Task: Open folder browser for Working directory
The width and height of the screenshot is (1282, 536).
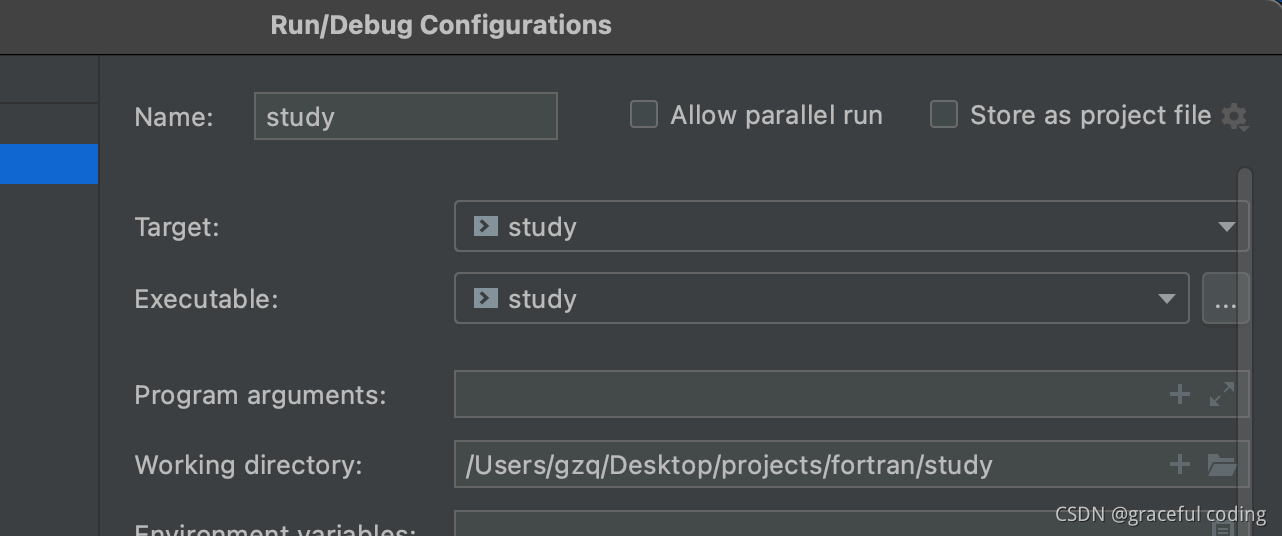Action: pos(1222,464)
